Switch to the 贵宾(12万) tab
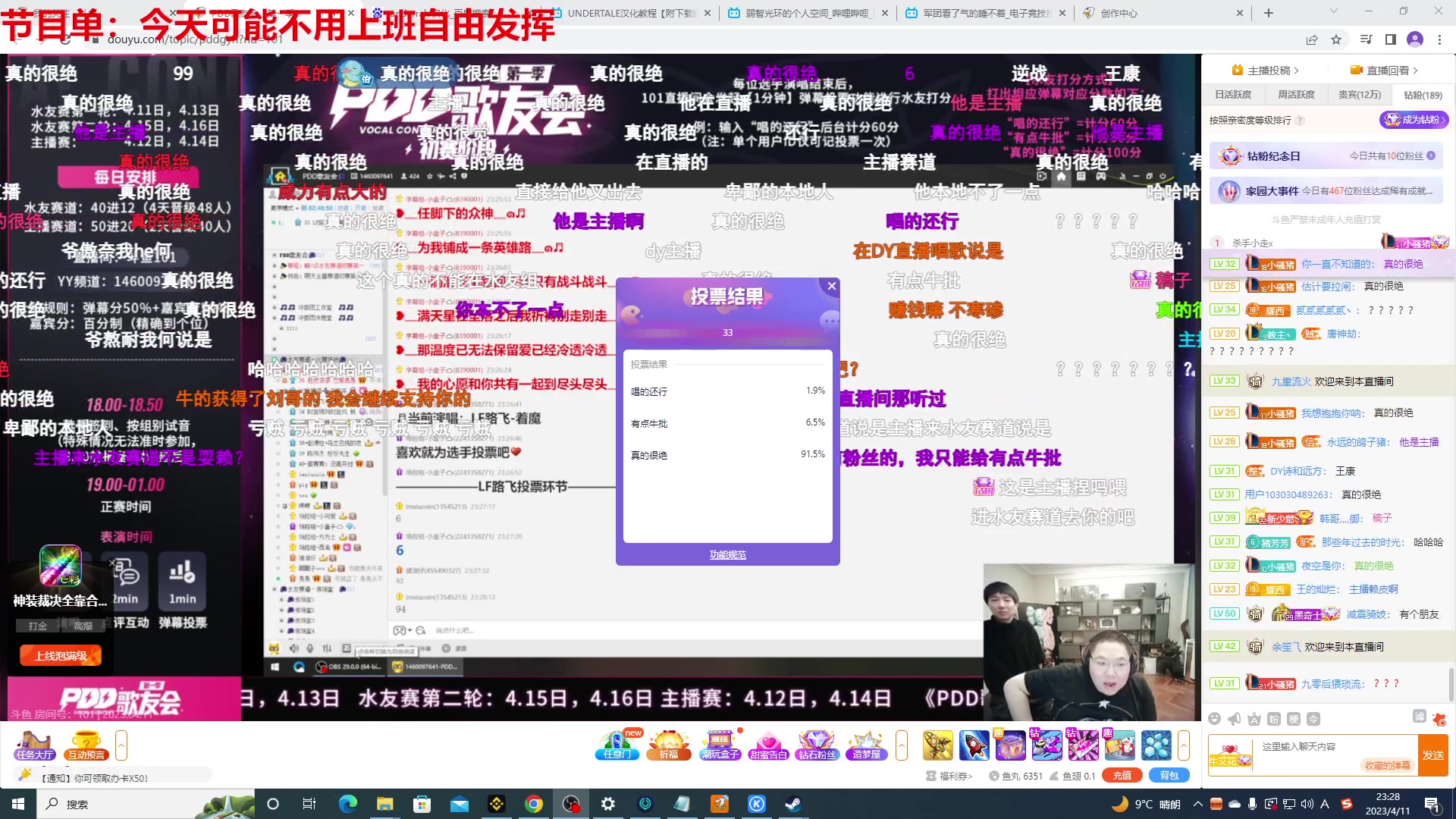Image resolution: width=1456 pixels, height=819 pixels. tap(1359, 95)
